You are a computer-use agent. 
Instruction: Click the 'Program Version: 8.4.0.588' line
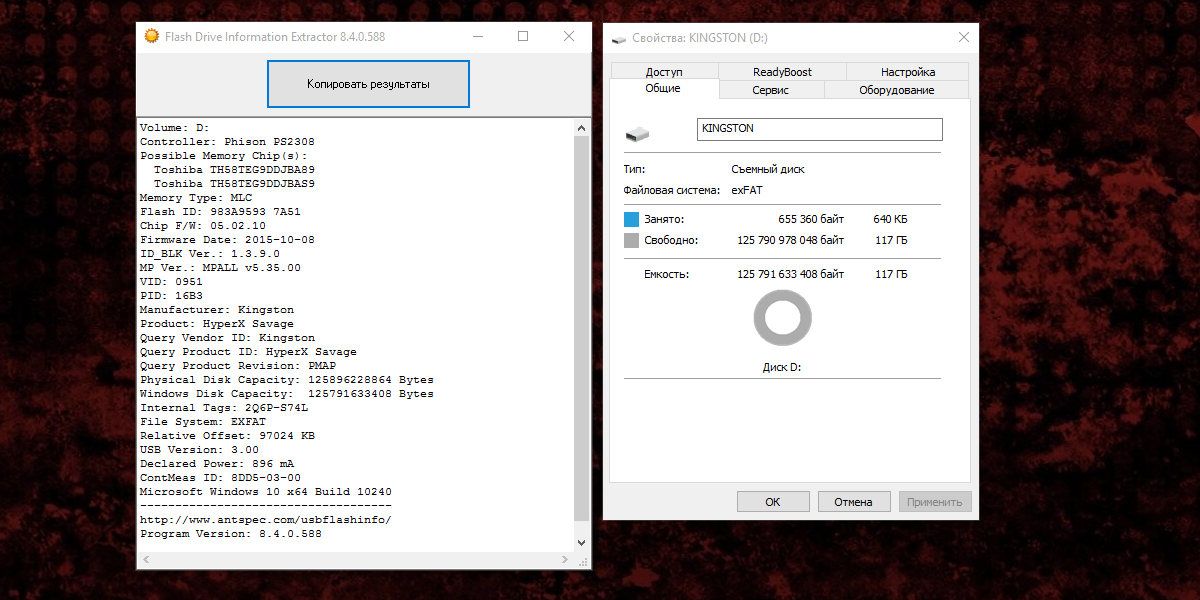tap(231, 534)
